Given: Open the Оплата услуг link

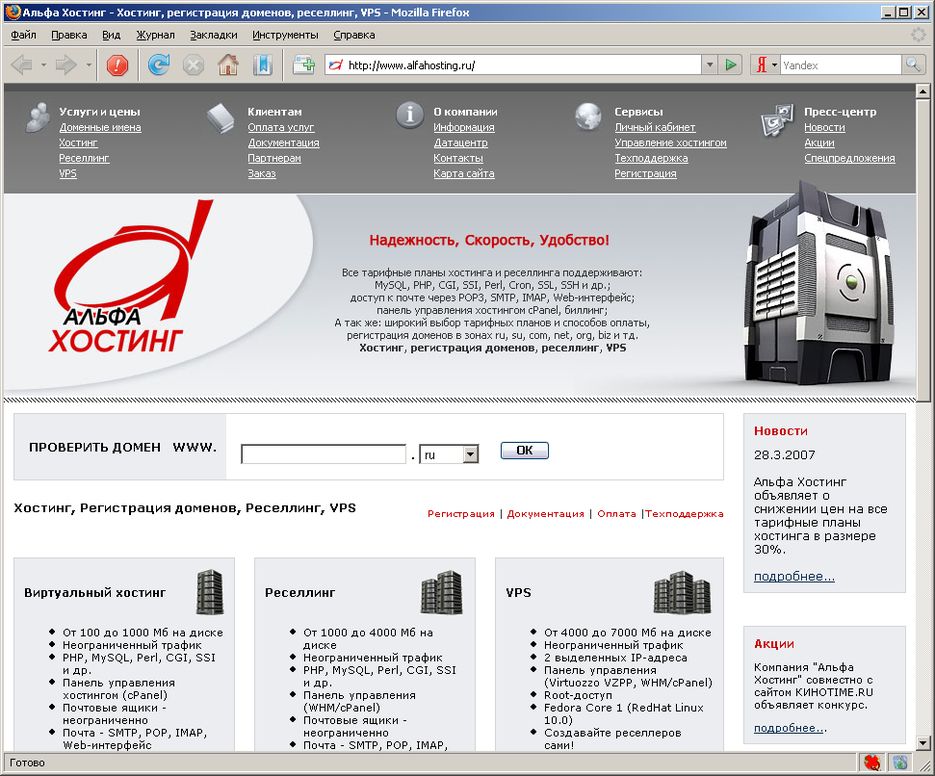Looking at the screenshot, I should pos(281,127).
